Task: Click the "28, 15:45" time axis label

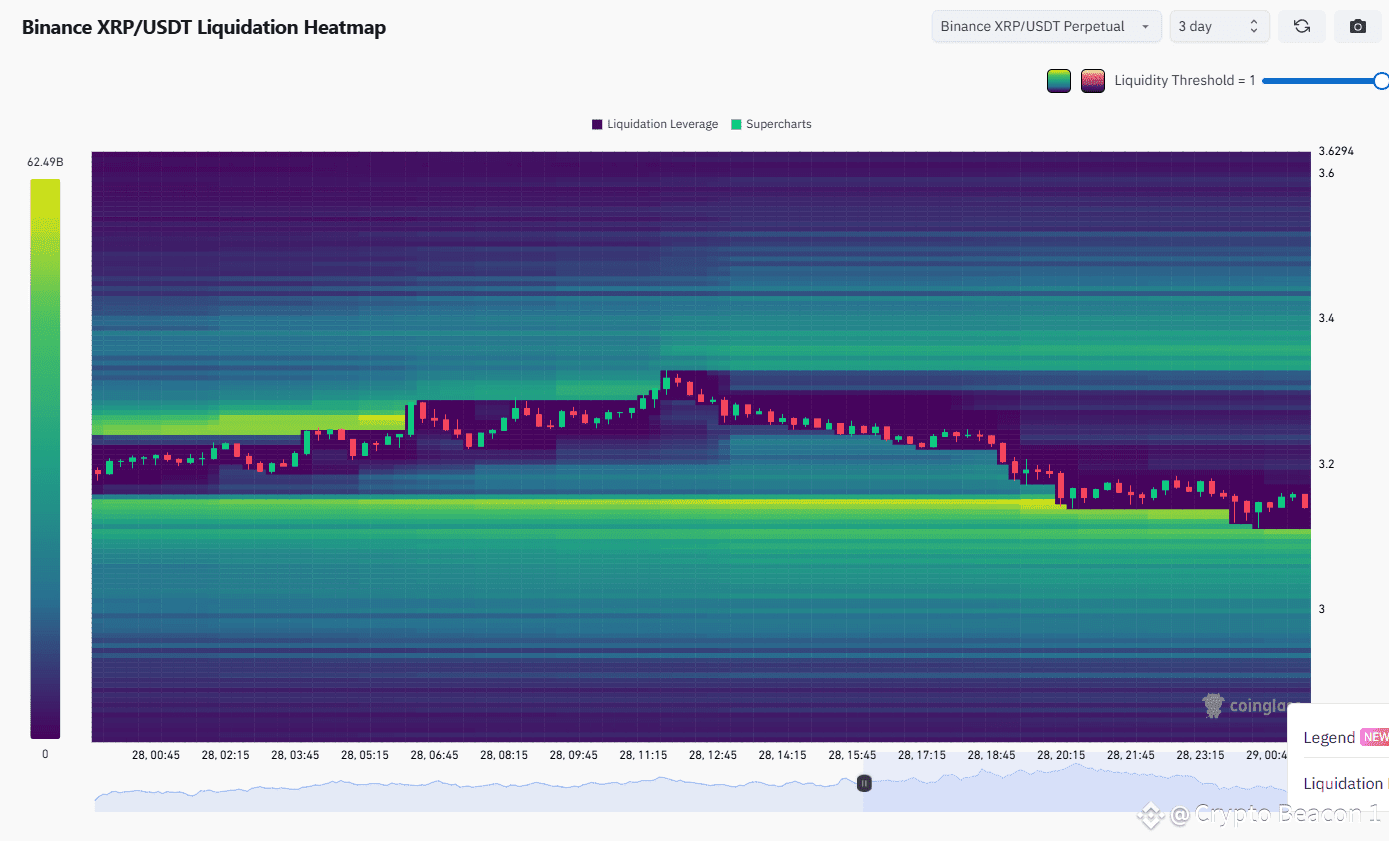Action: pos(852,755)
